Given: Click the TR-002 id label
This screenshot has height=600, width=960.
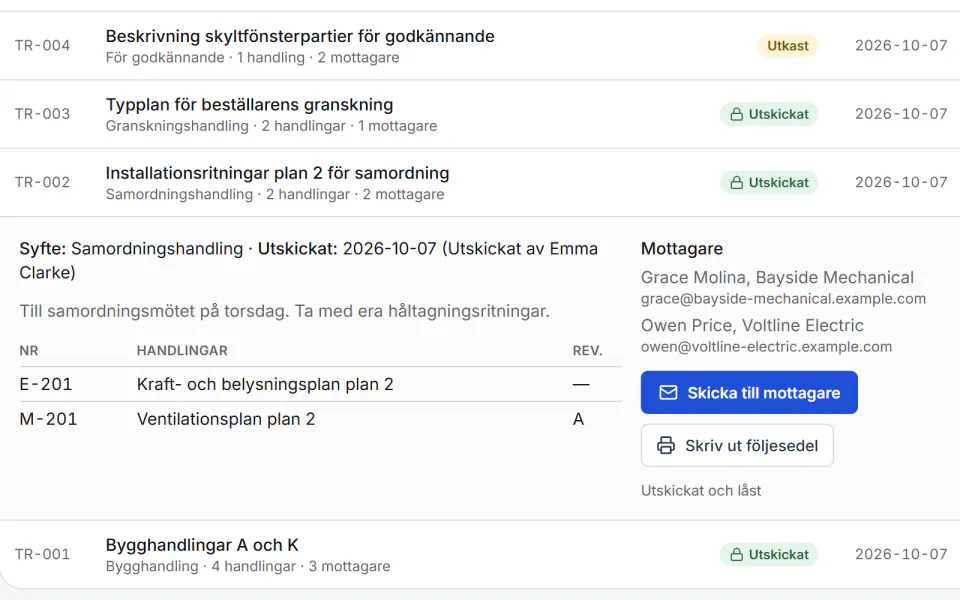Looking at the screenshot, I should click(x=42, y=182).
